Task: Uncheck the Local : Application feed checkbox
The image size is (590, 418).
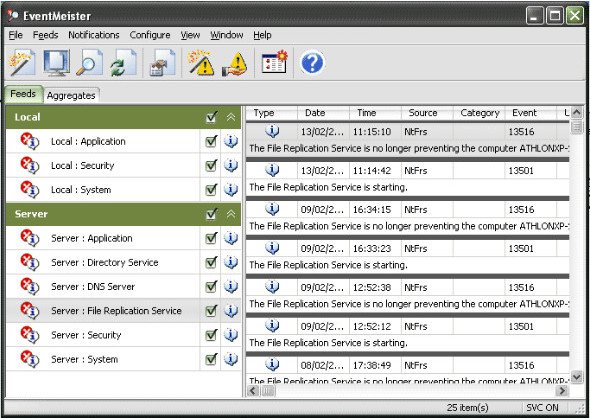Action: 211,141
